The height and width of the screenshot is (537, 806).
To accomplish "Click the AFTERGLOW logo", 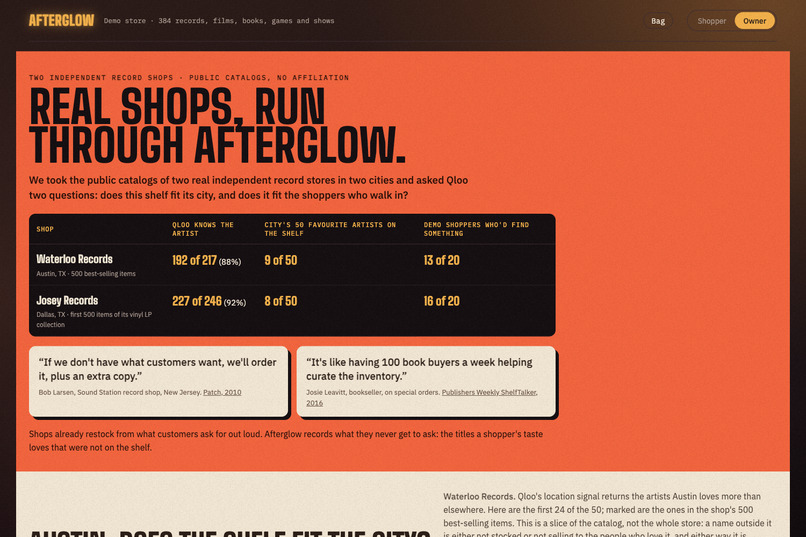I will coord(61,21).
